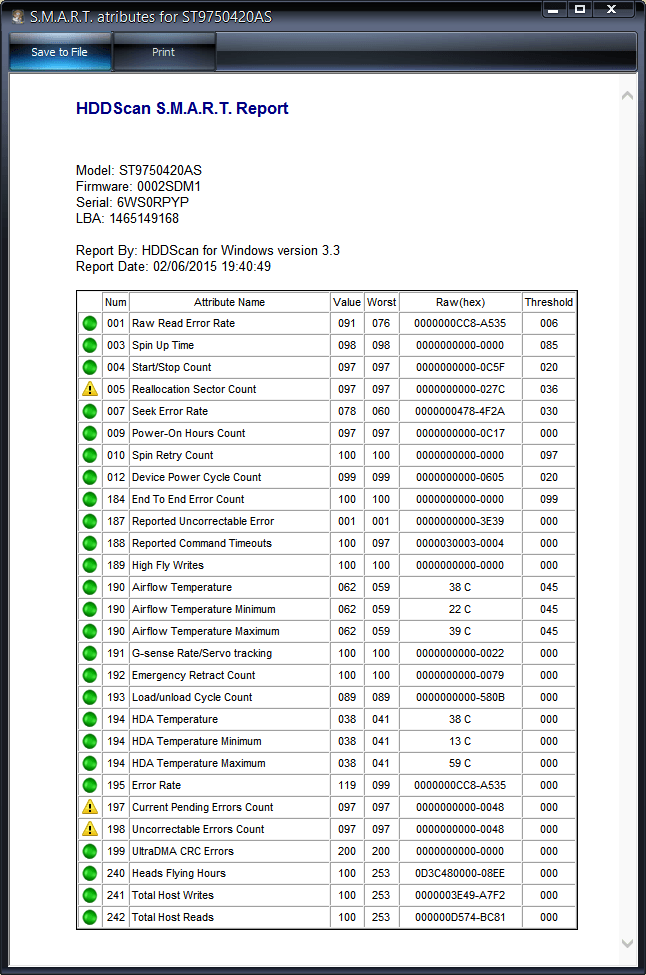This screenshot has height=975, width=646.
Task: Click the green status icon for Emergency Retract Count
Action: pos(90,675)
